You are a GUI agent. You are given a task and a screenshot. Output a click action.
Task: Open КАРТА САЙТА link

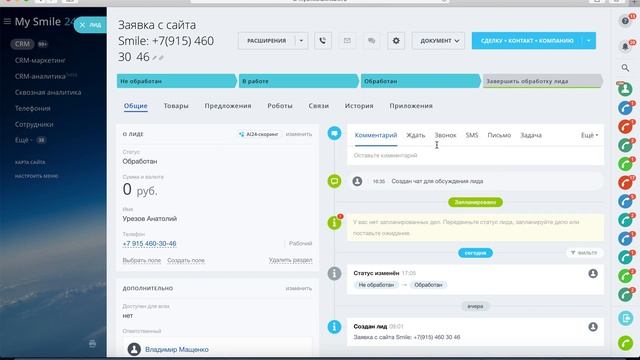click(30, 162)
